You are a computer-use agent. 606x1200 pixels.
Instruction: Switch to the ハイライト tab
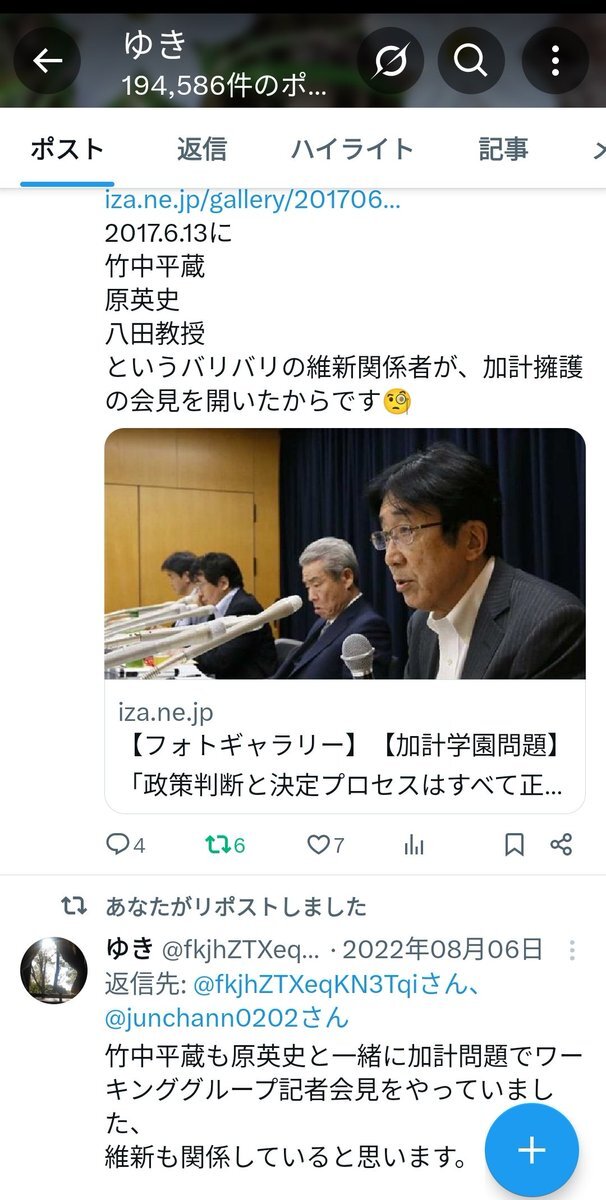click(x=352, y=149)
